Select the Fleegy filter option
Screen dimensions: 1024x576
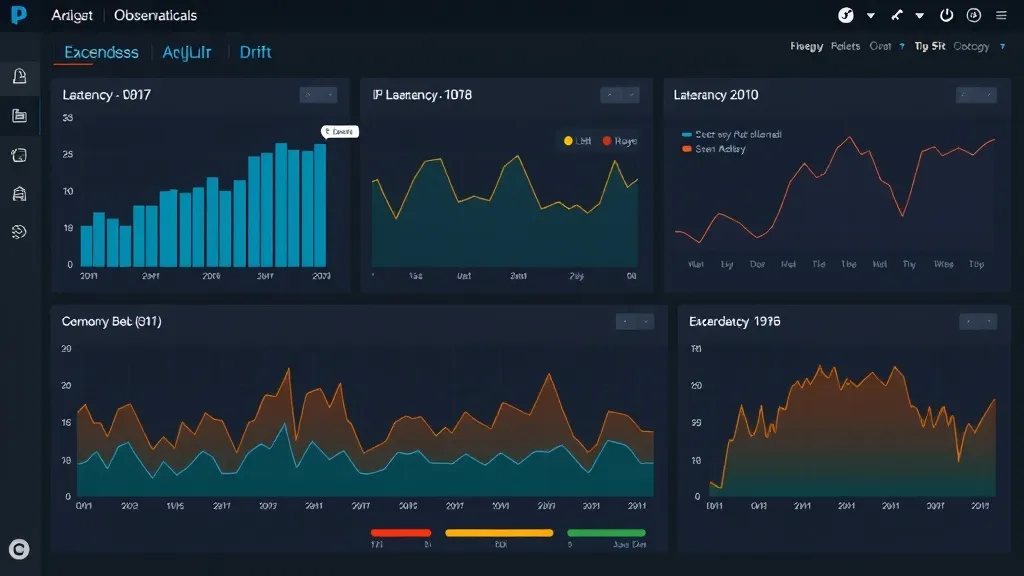coord(807,46)
